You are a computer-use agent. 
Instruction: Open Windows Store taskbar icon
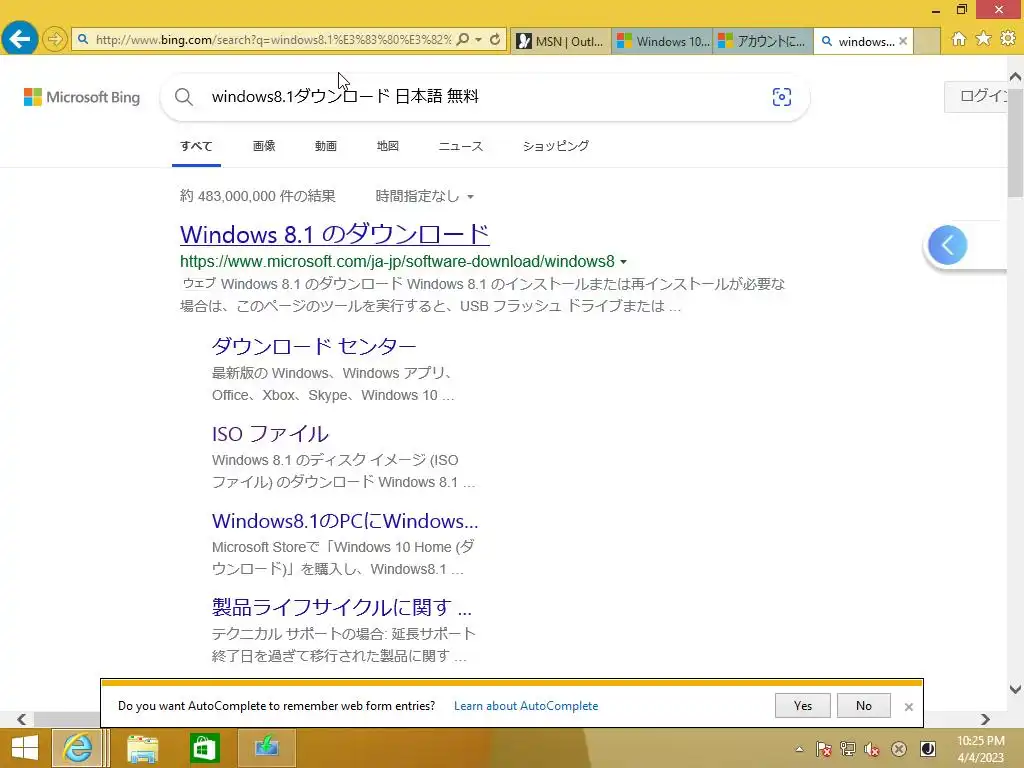[x=204, y=748]
